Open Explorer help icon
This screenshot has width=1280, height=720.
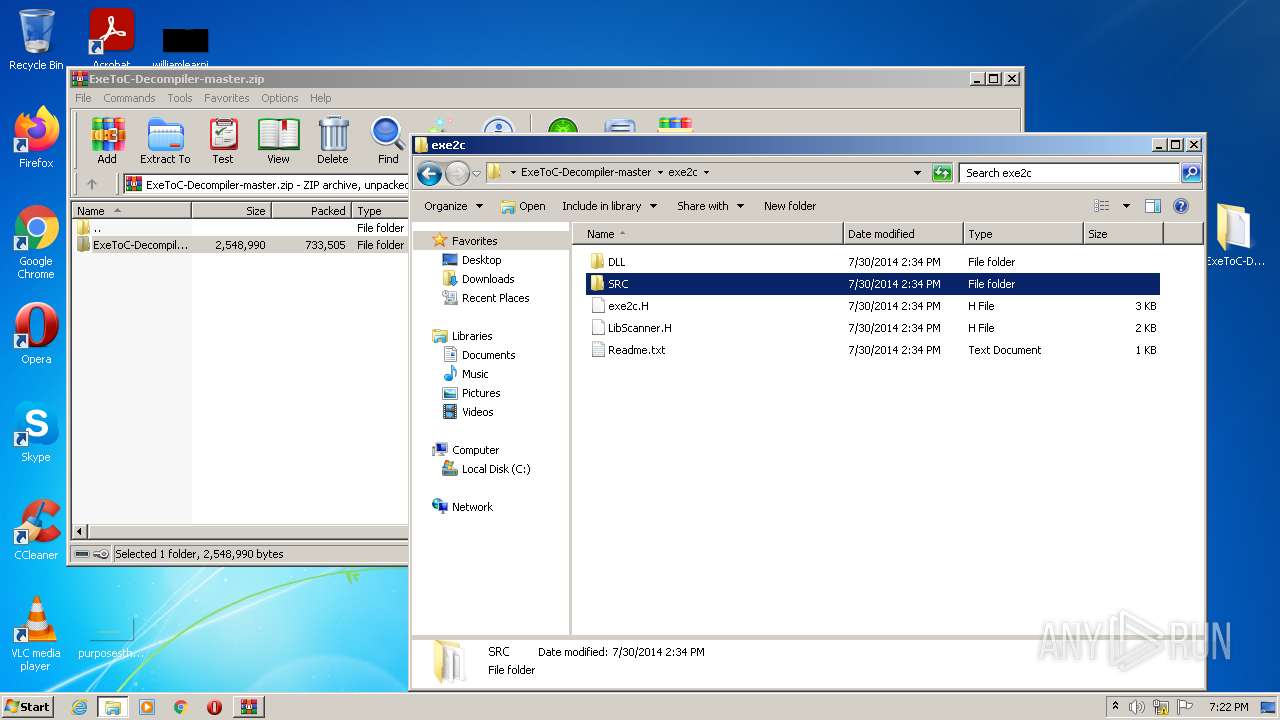(x=1181, y=206)
